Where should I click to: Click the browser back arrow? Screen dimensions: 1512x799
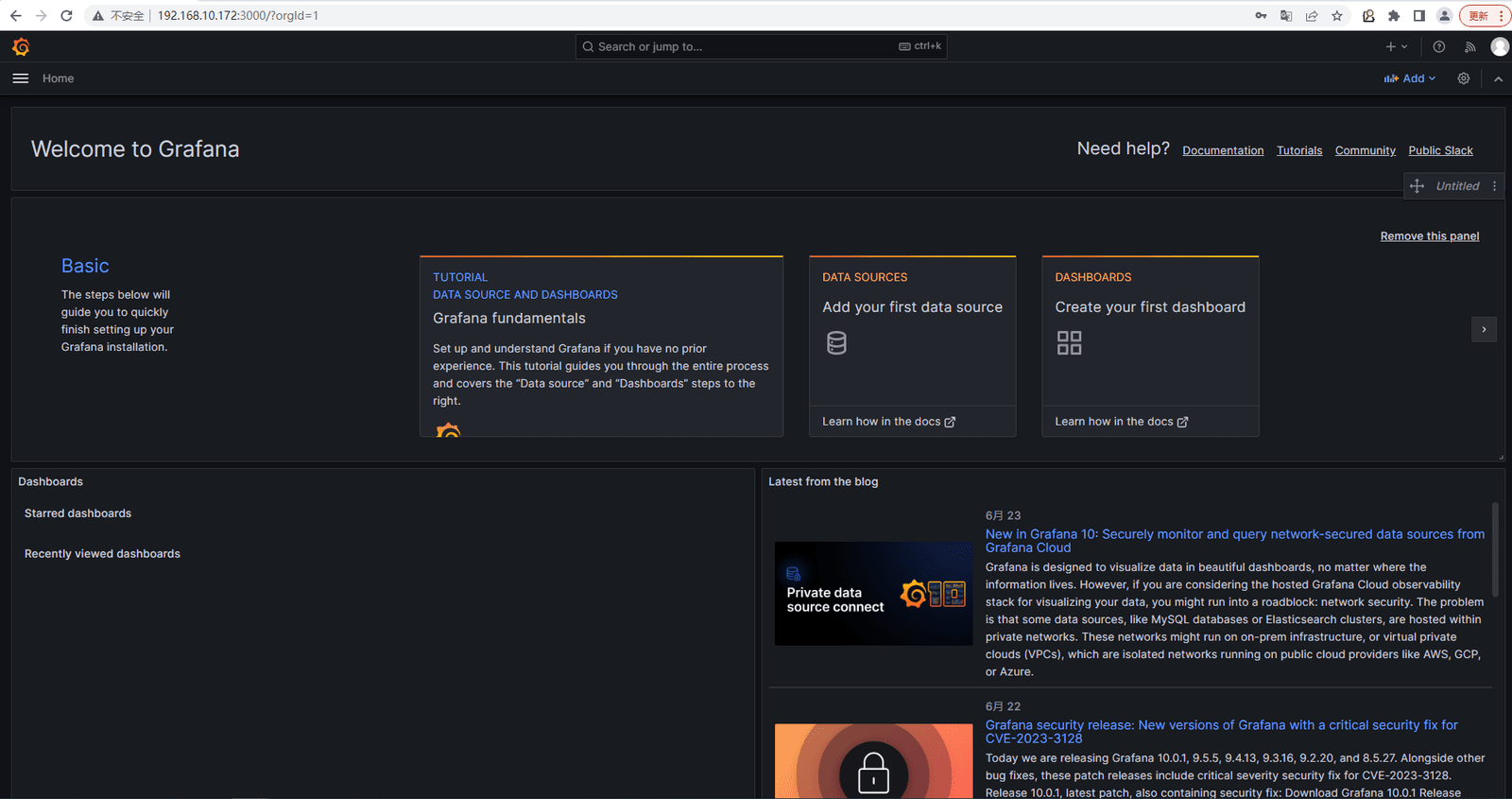(16, 15)
